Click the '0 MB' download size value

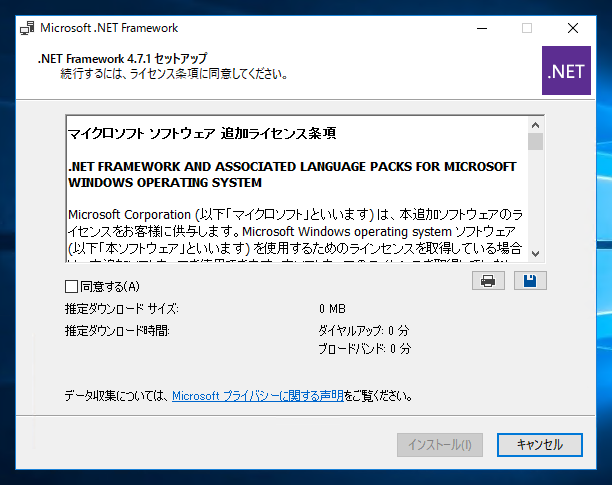(332, 309)
